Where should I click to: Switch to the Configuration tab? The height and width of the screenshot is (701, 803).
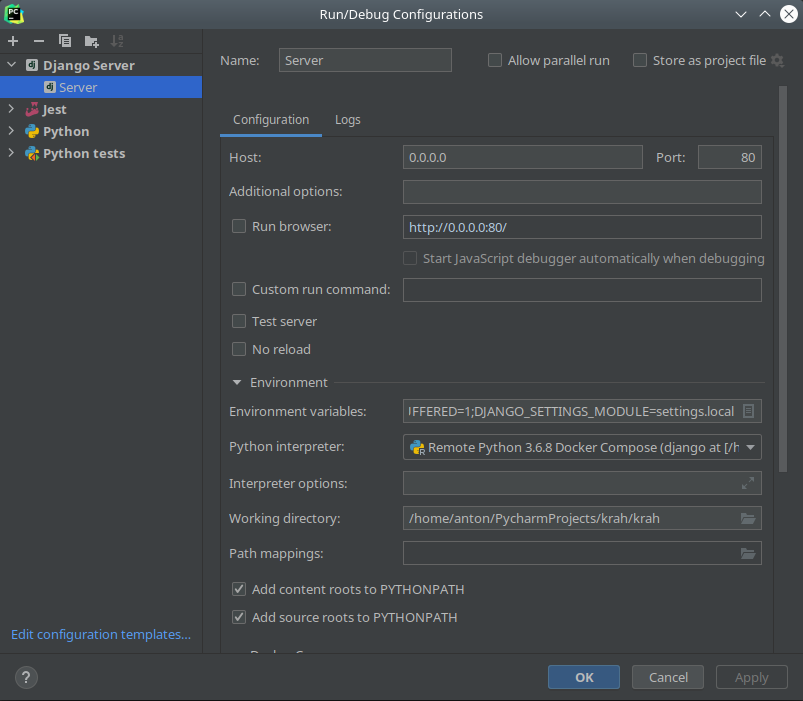tap(271, 120)
